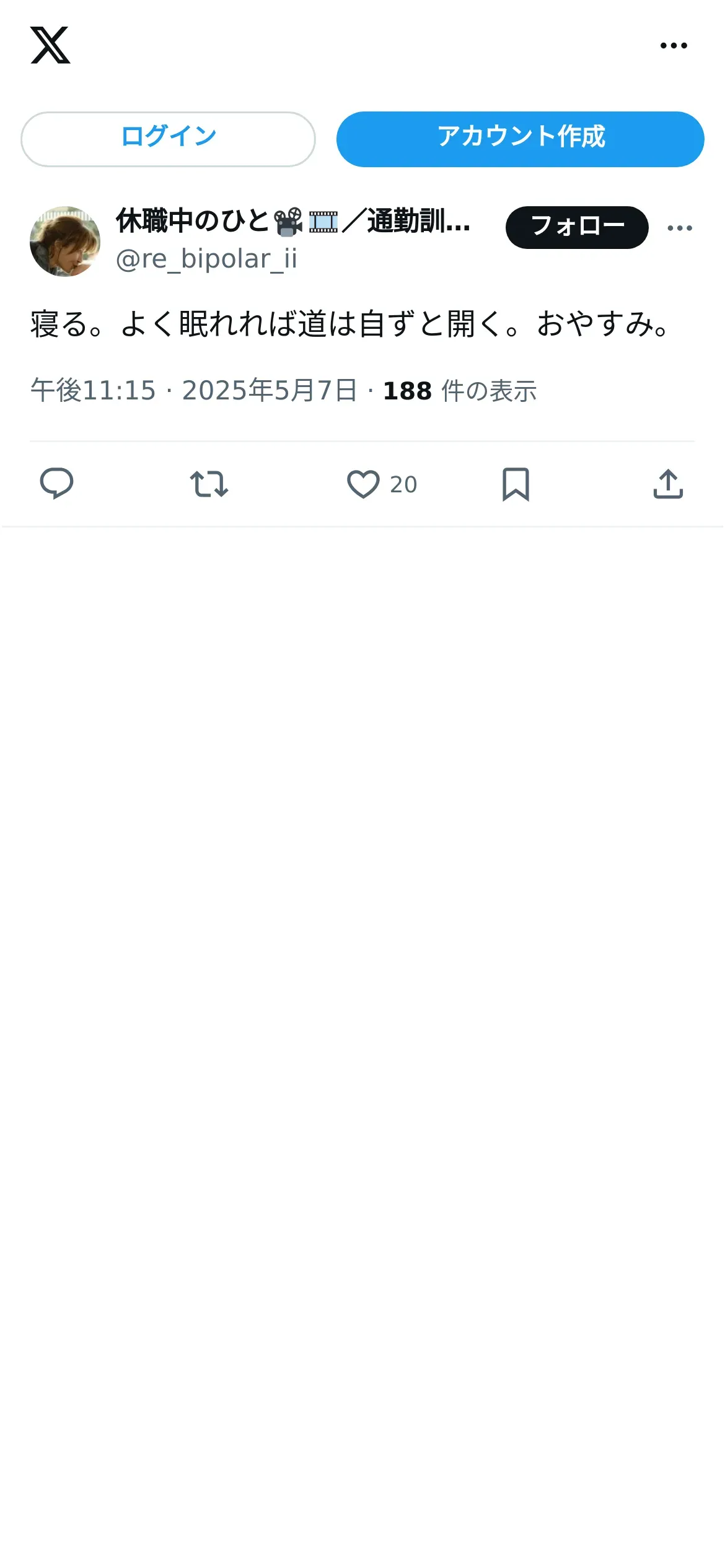Click the like count number 20
The image size is (725, 1568).
[x=403, y=484]
